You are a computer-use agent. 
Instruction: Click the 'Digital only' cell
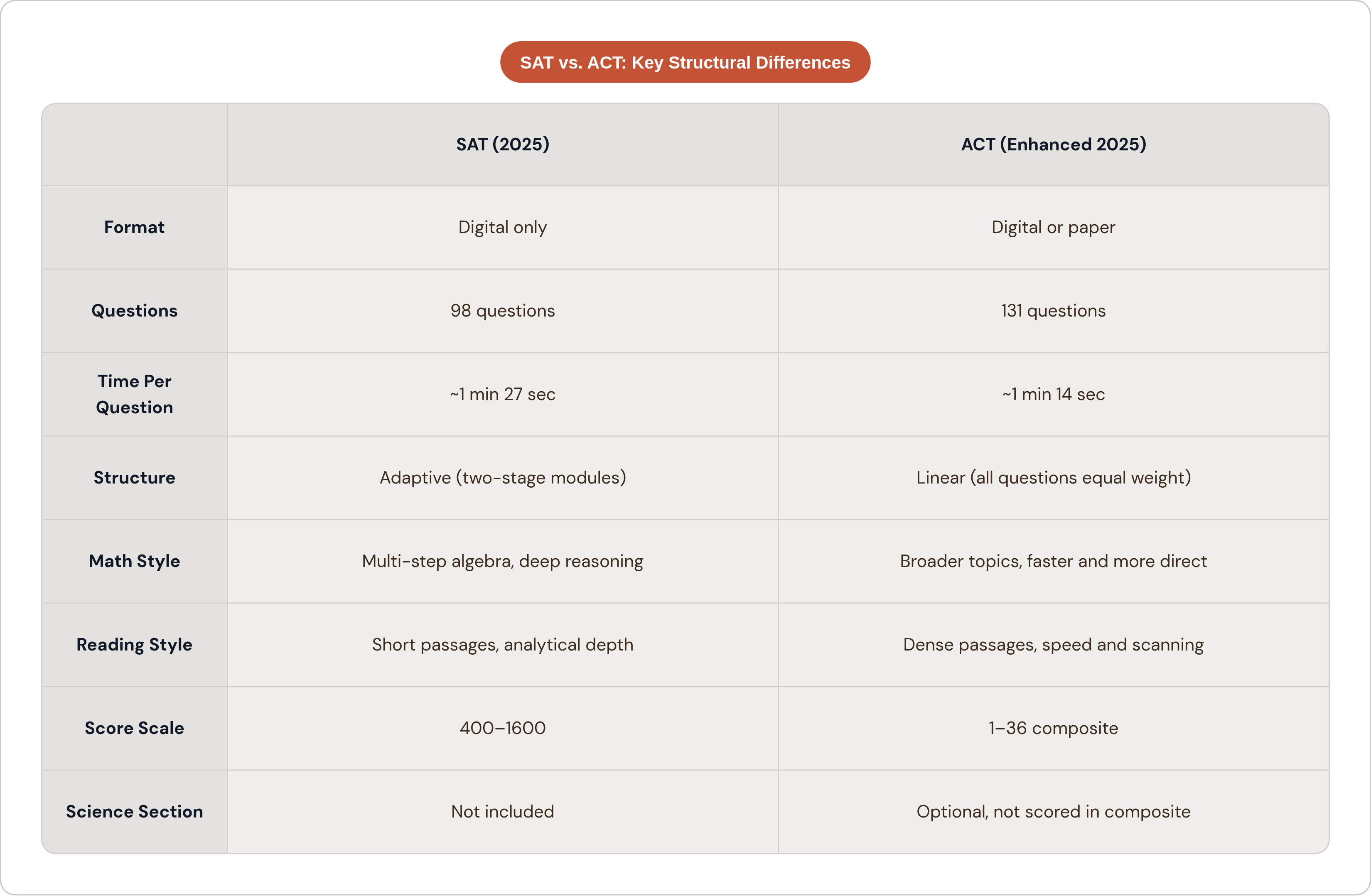coord(503,228)
